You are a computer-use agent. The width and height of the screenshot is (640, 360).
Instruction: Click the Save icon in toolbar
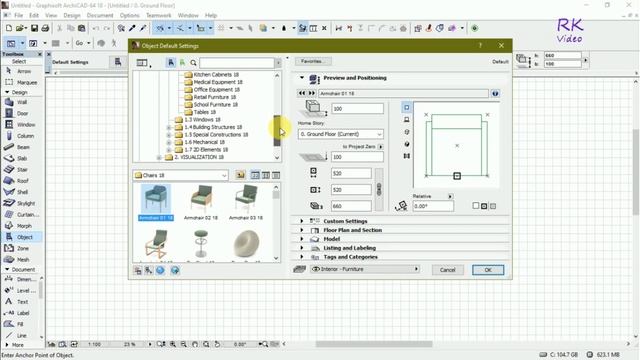coord(34,28)
